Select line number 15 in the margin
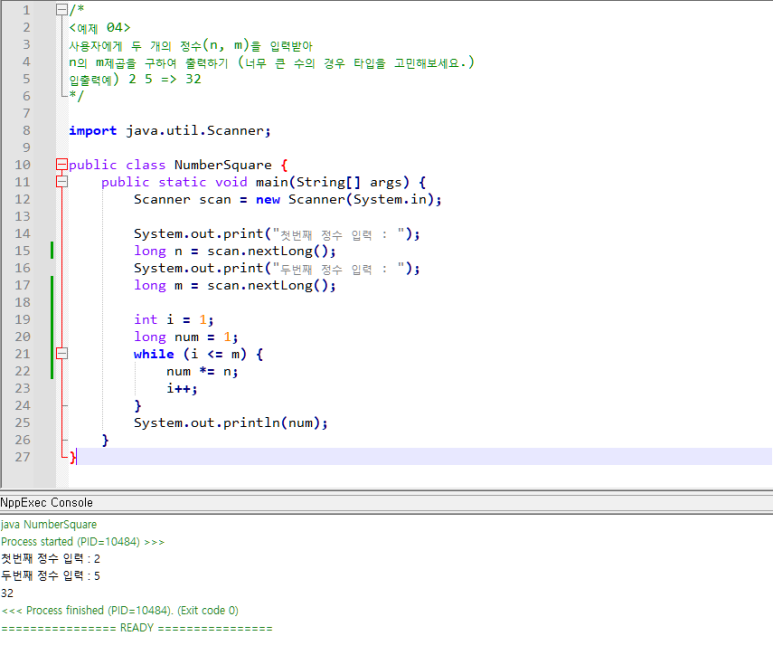 click(x=22, y=251)
